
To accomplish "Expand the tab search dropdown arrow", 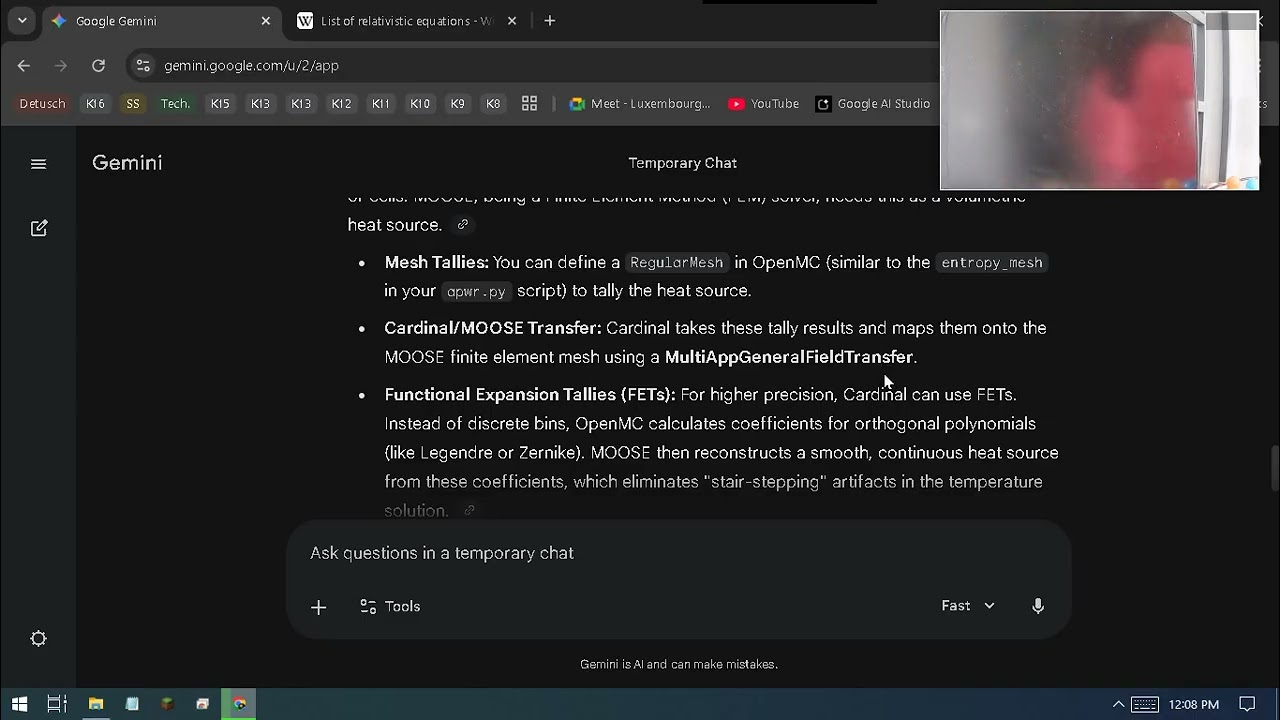I will pos(22,21).
